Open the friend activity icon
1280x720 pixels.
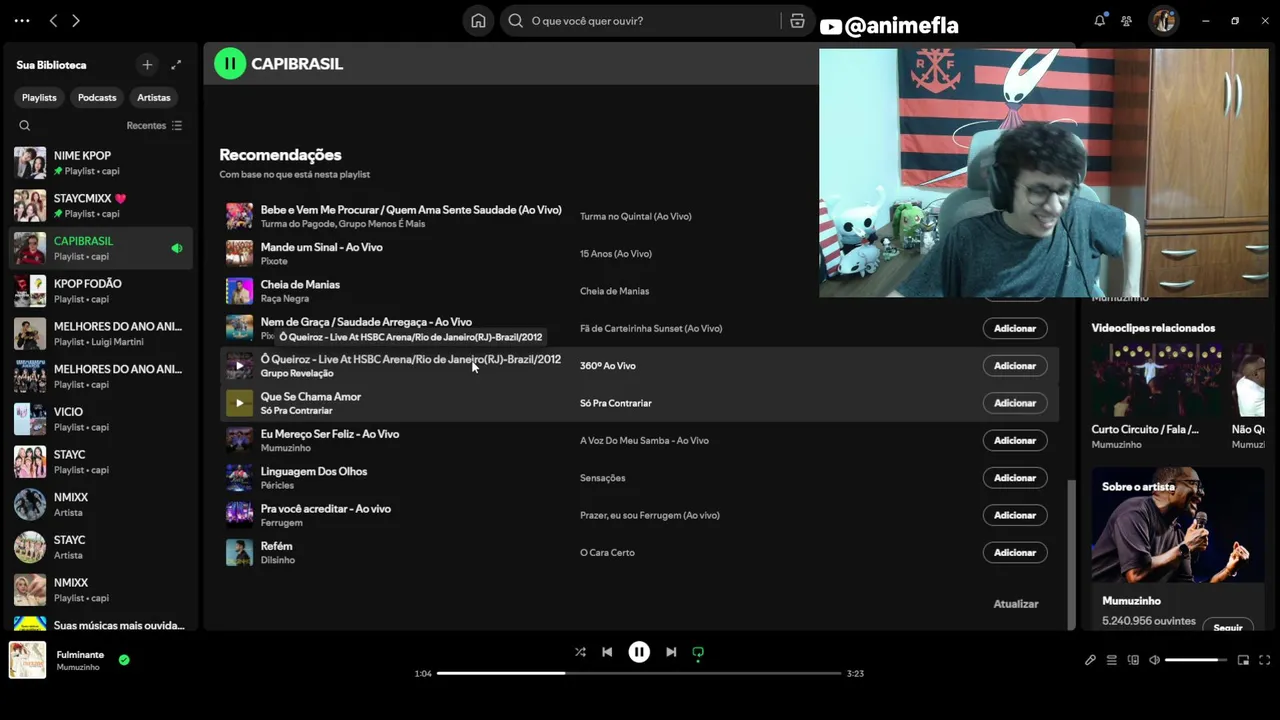(x=1127, y=21)
